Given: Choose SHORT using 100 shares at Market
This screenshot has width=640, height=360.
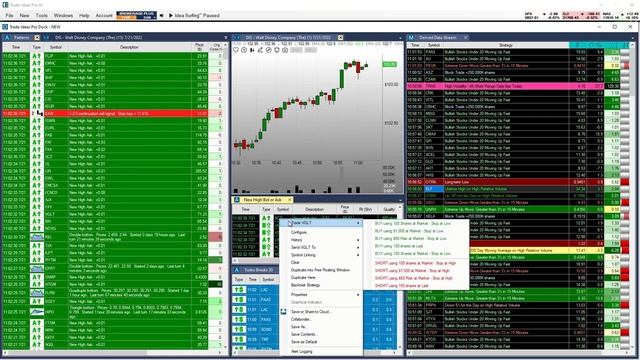Looking at the screenshot, I should click(415, 263).
